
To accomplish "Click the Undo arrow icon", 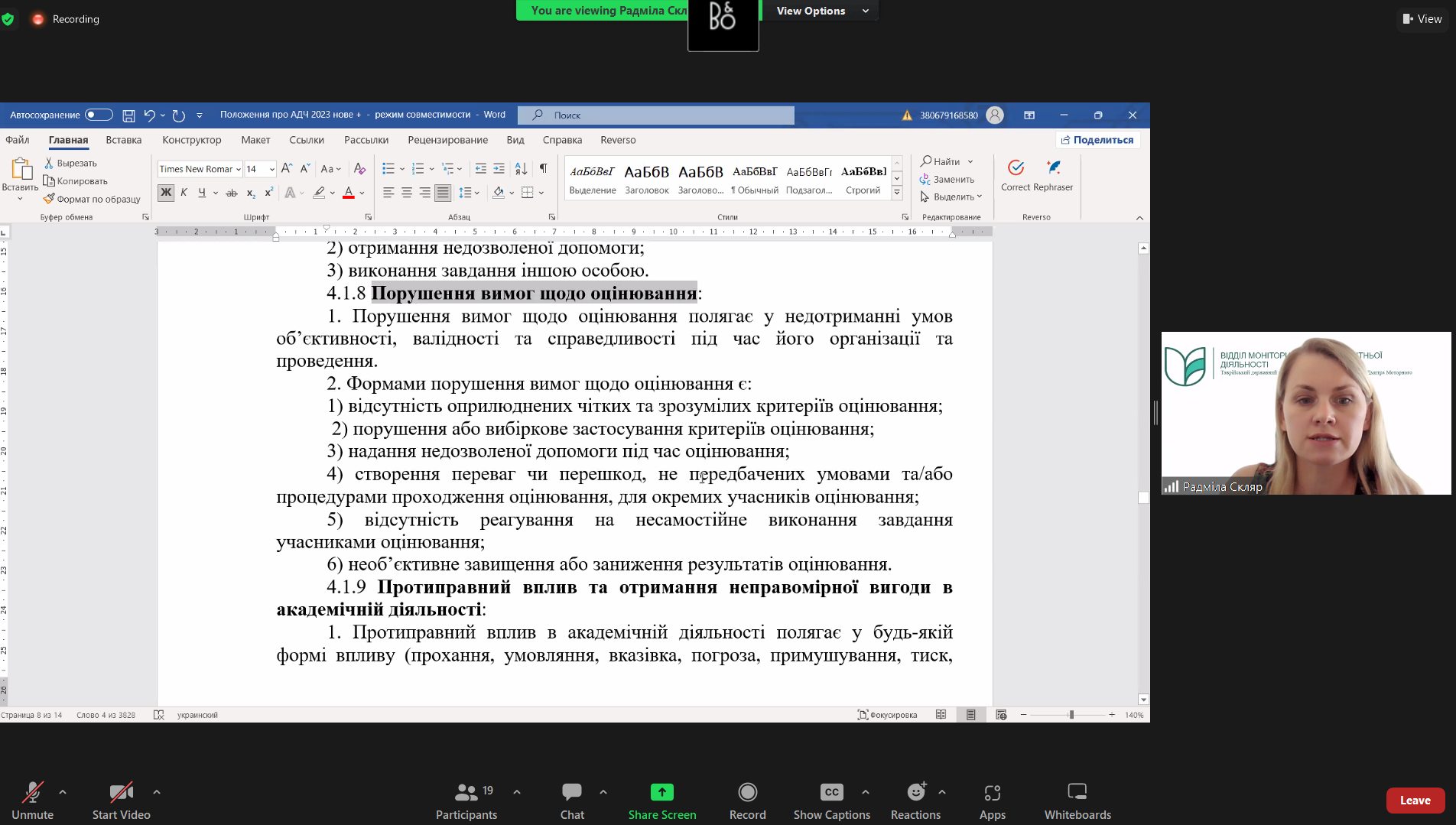I will click(x=149, y=115).
